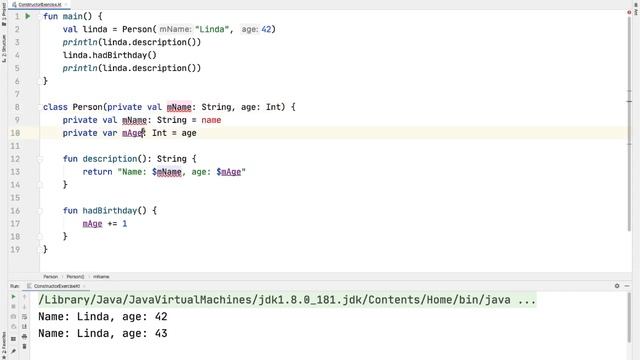The height and width of the screenshot is (360, 640).
Task: Click the mName: parameter hint on line 2
Action: 175,29
